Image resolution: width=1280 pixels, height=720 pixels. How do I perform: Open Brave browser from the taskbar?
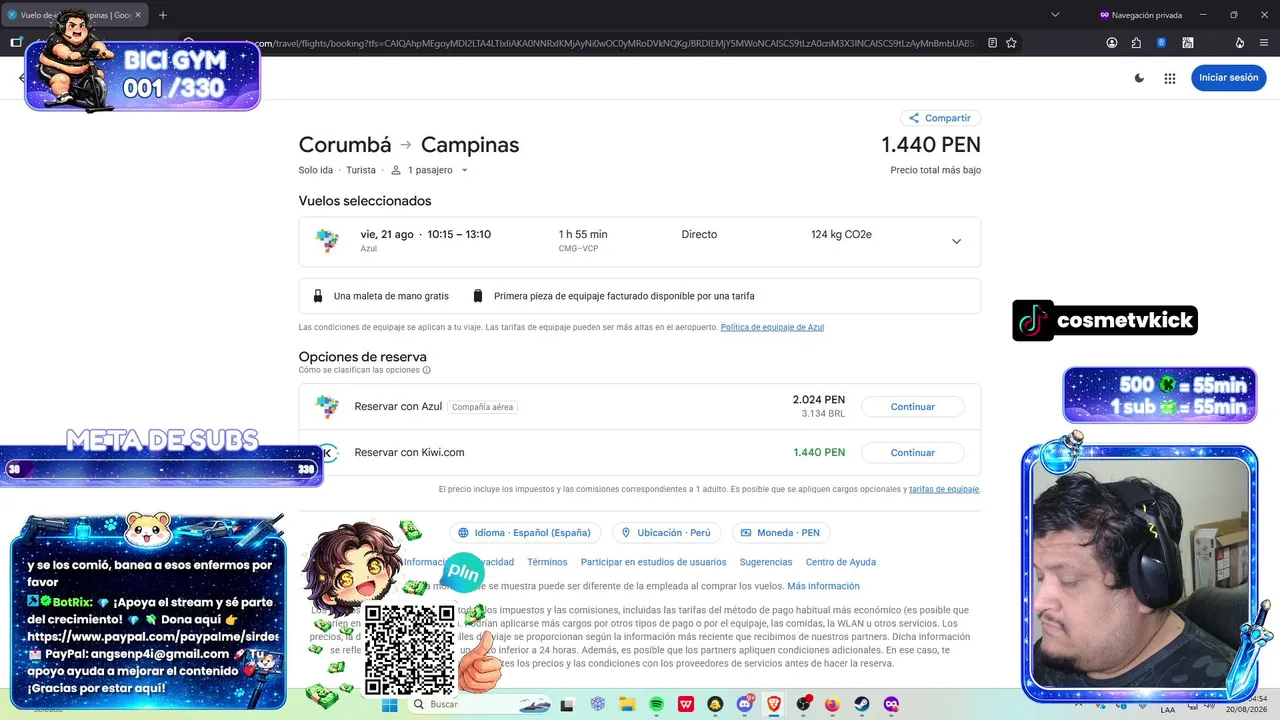pyautogui.click(x=774, y=705)
